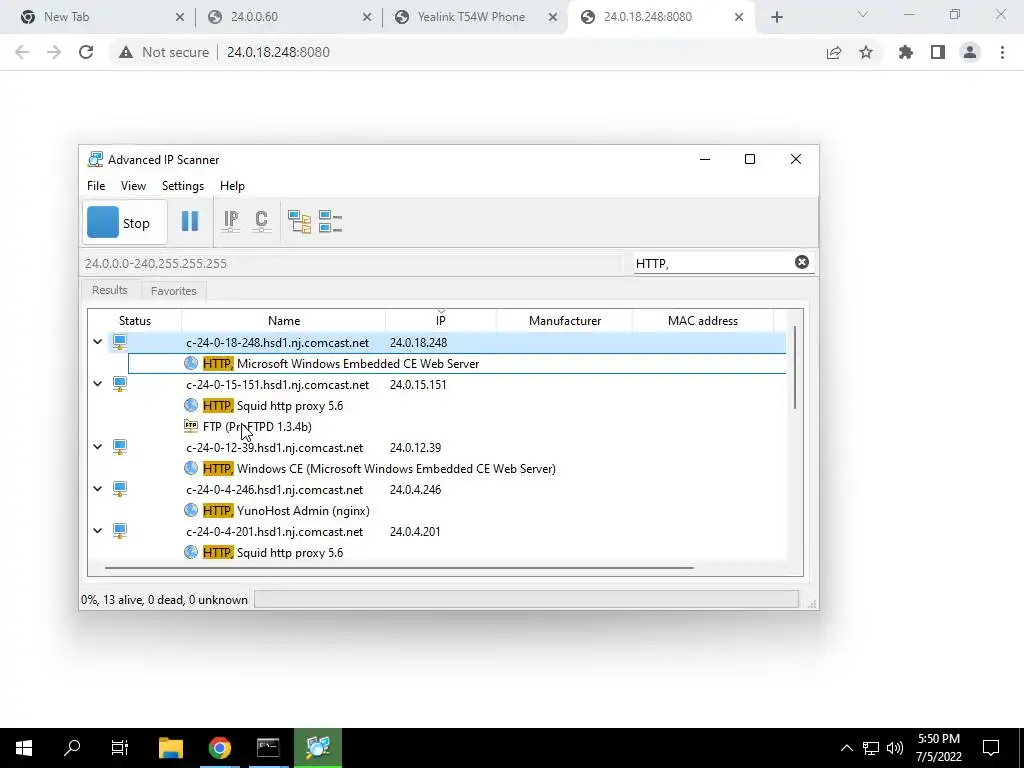Sort by the Status column header
This screenshot has height=768, width=1024.
[135, 321]
